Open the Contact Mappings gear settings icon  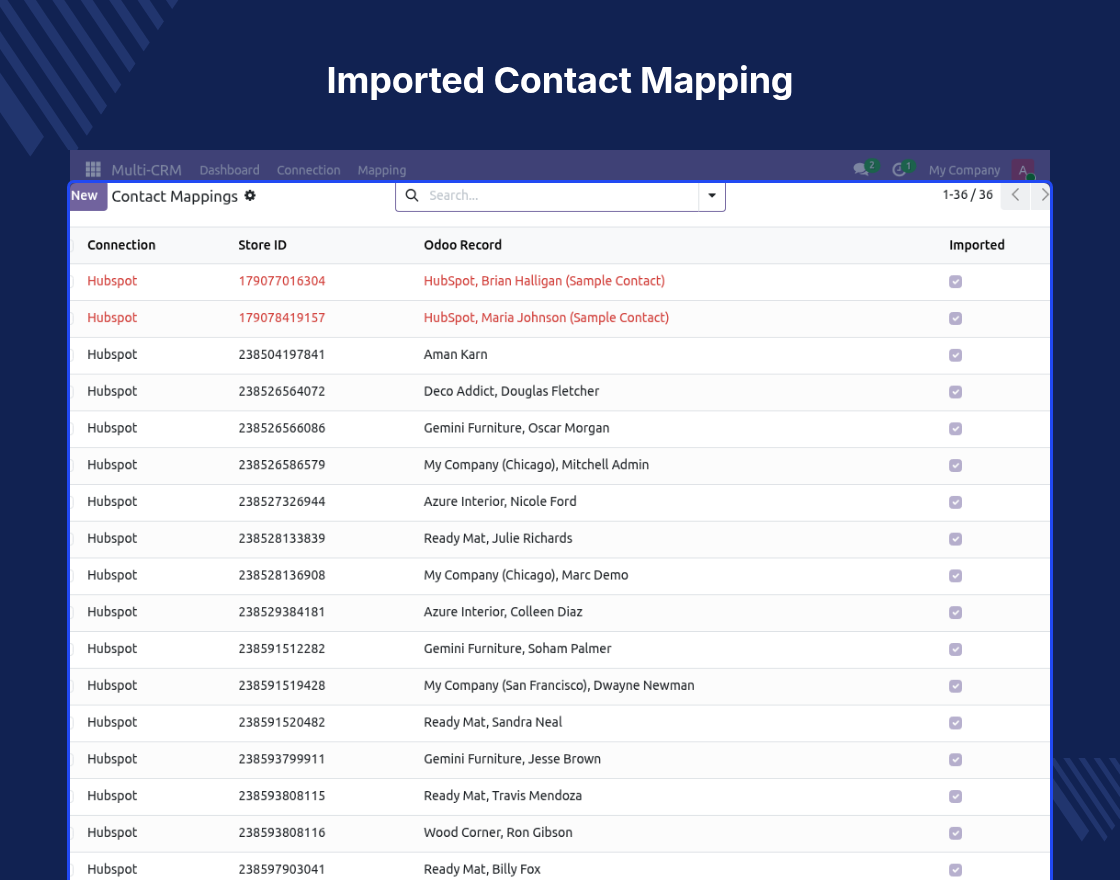pos(250,196)
